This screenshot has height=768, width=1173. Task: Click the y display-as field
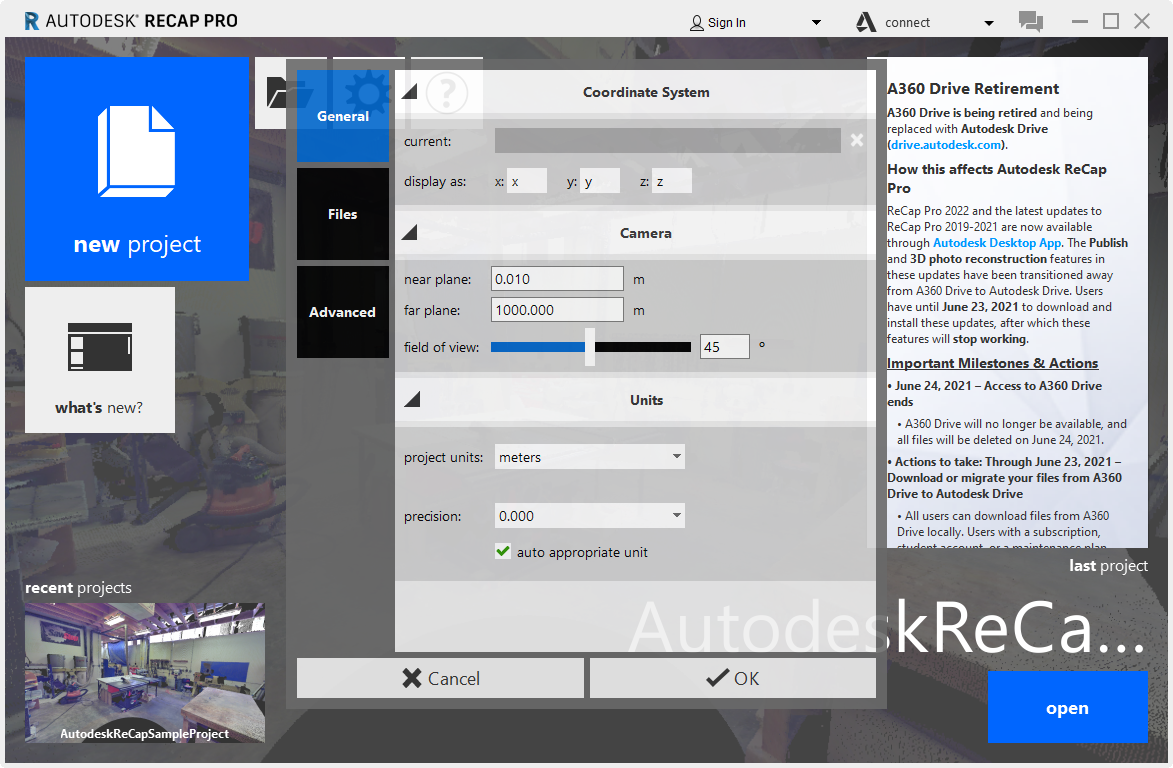click(x=600, y=181)
